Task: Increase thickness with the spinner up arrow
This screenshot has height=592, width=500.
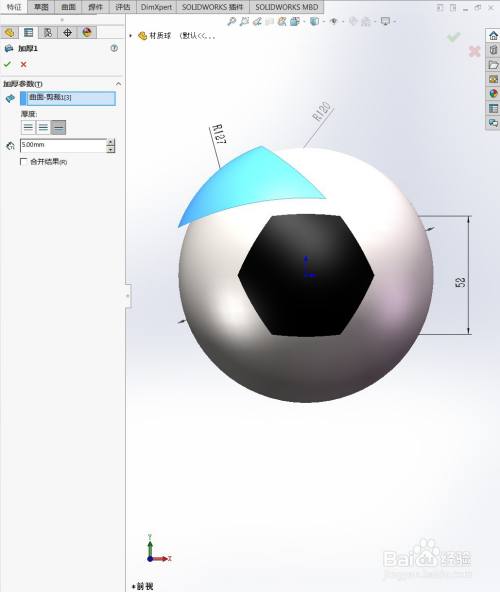Action: (111, 142)
